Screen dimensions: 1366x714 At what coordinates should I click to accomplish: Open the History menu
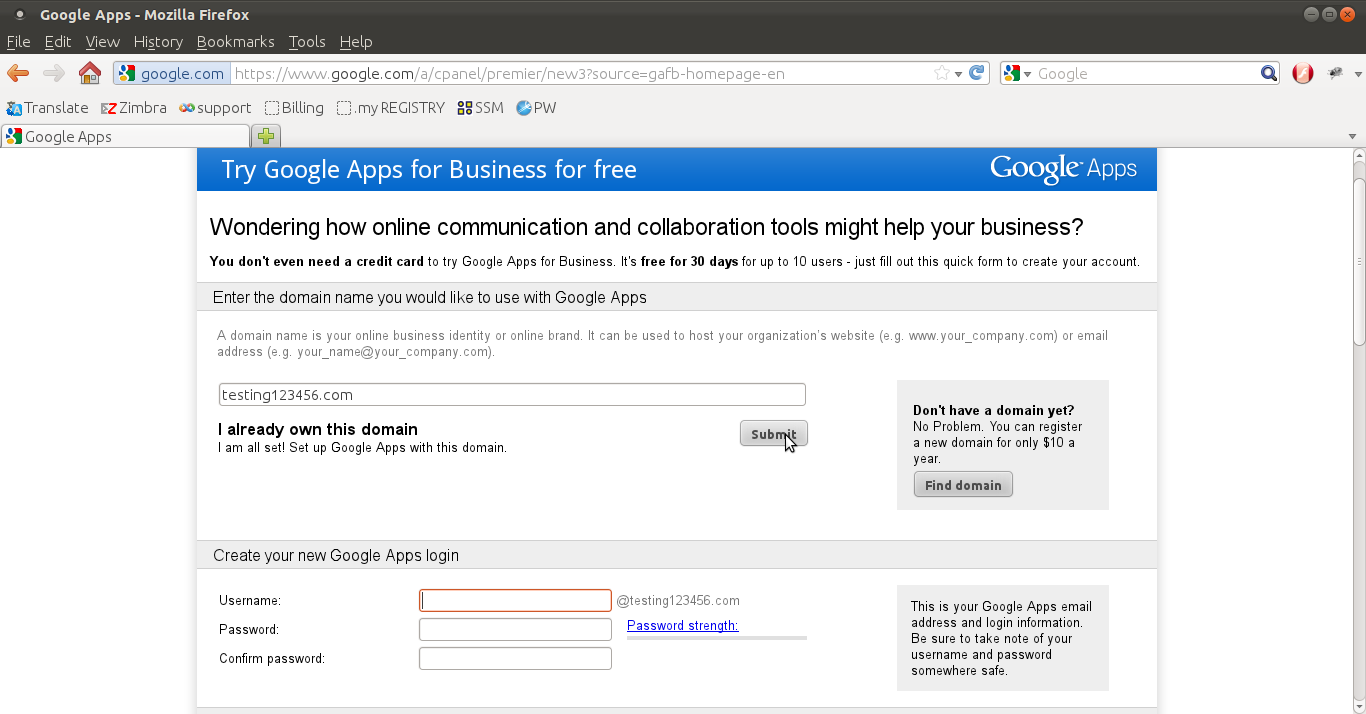(x=158, y=42)
